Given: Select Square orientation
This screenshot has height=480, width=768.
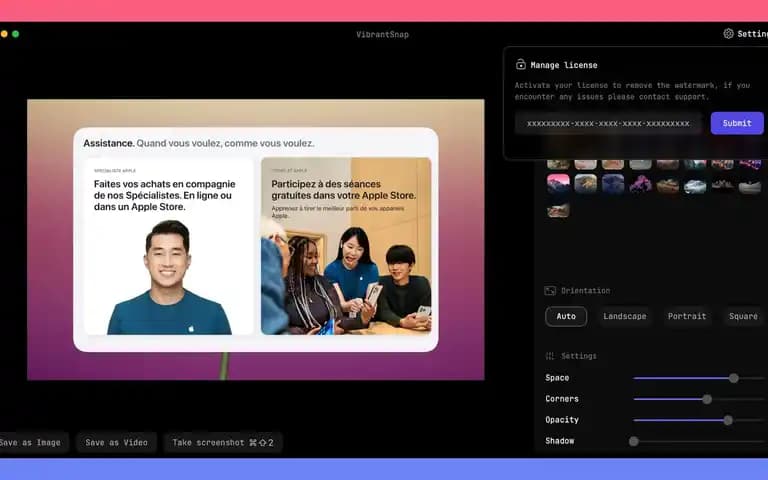Looking at the screenshot, I should pyautogui.click(x=743, y=316).
